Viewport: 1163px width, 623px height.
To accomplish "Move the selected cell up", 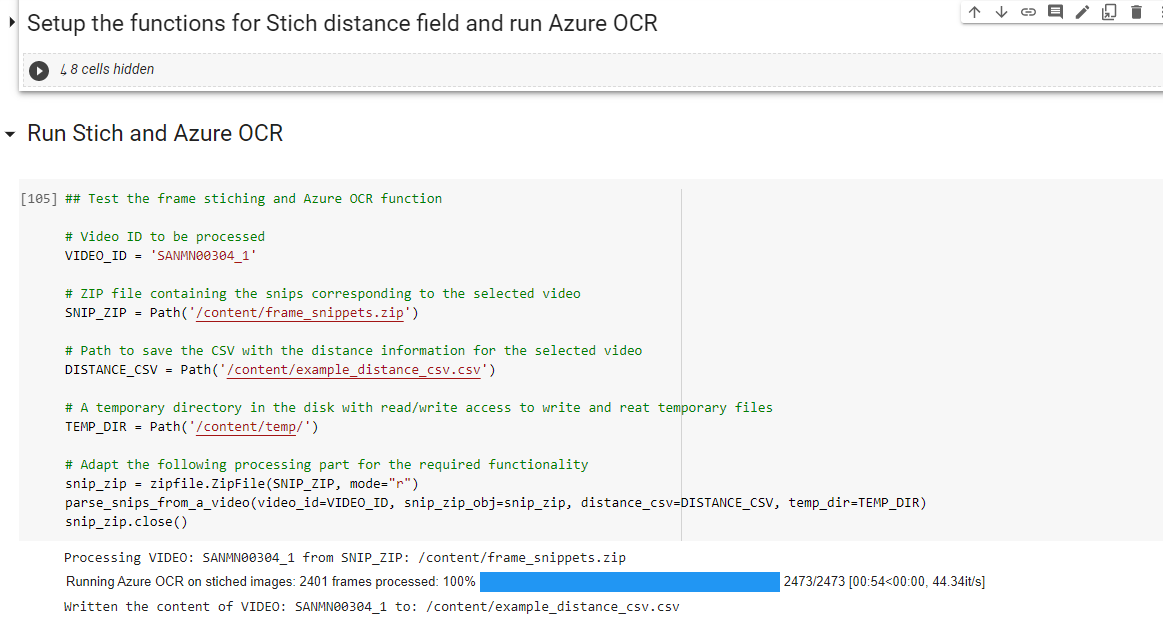I will 975,12.
